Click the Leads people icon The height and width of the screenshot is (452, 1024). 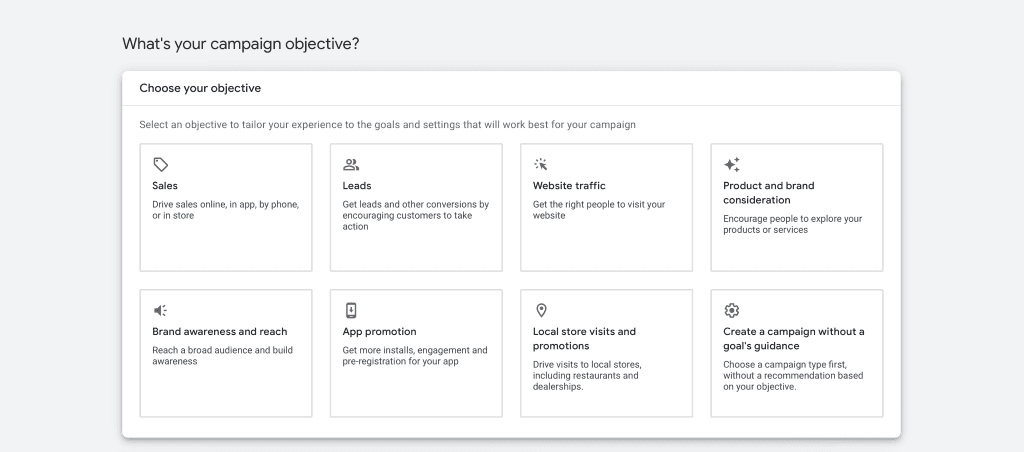click(351, 165)
